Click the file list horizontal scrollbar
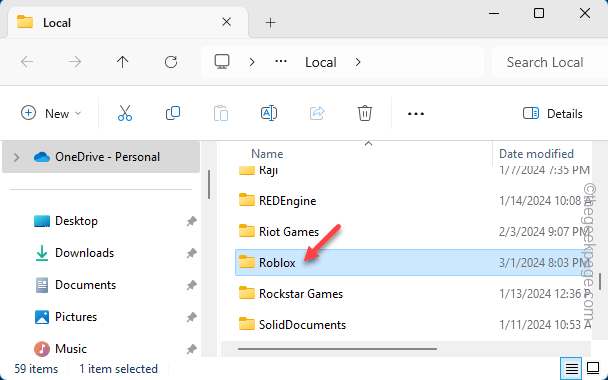 337,349
